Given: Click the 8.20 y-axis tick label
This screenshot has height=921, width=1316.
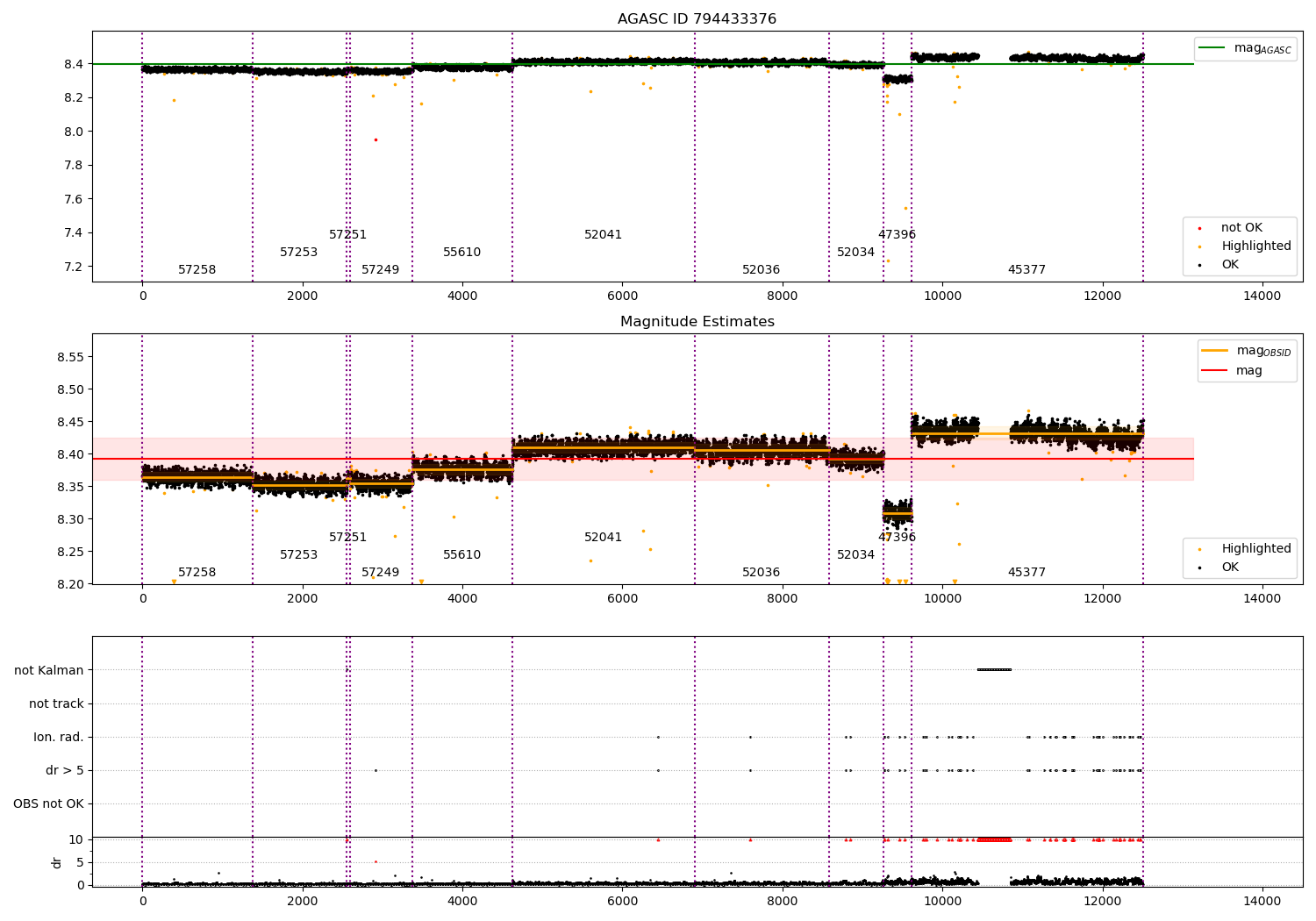Looking at the screenshot, I should (69, 584).
